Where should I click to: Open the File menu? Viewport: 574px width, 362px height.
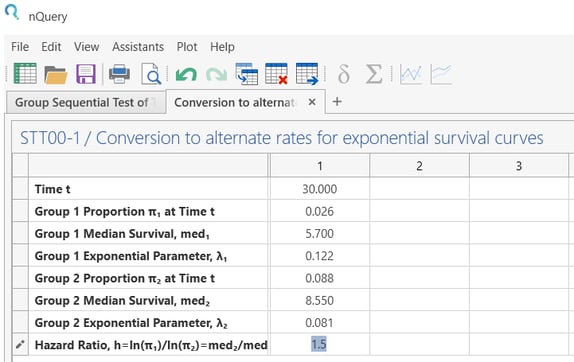(x=20, y=47)
